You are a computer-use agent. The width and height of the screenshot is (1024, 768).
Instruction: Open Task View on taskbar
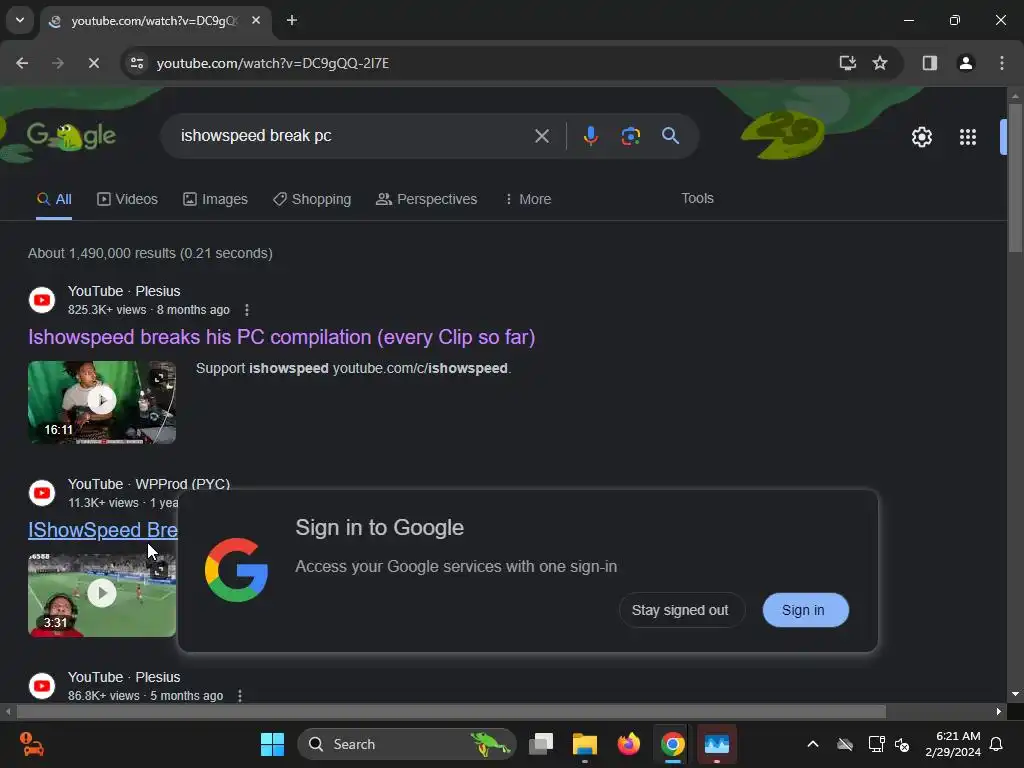[x=541, y=744]
